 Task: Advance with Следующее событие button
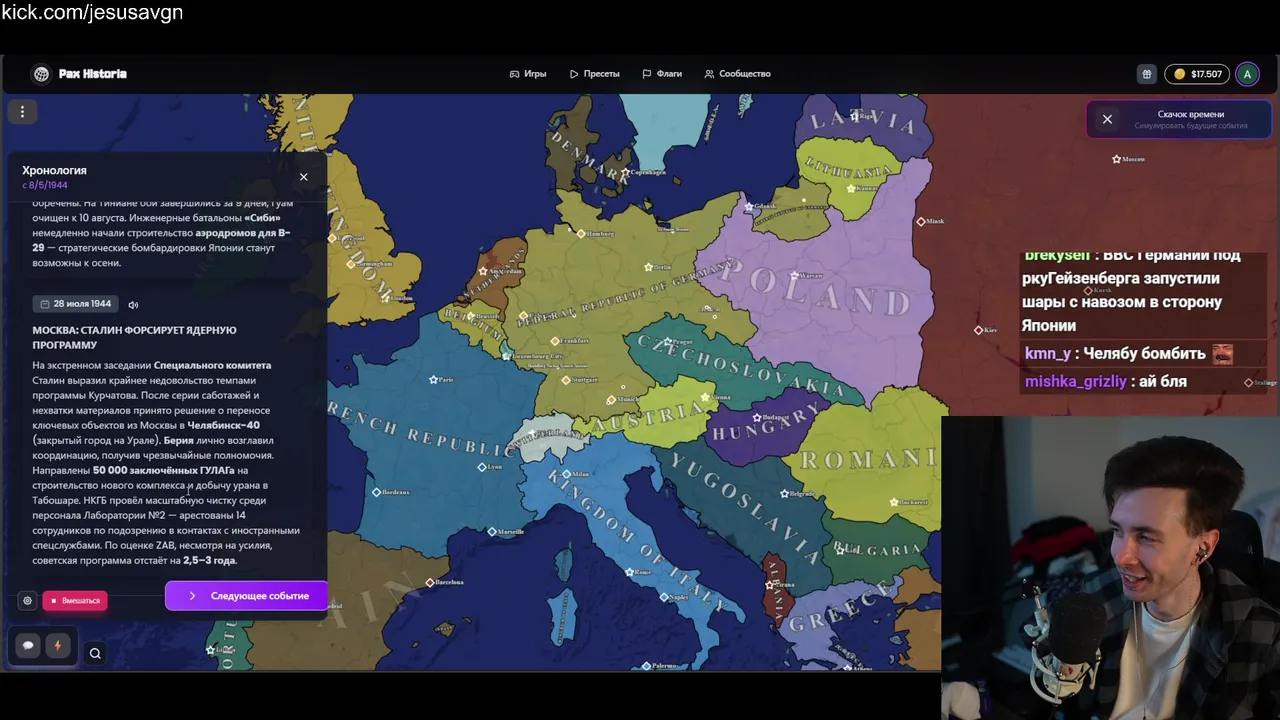(247, 596)
